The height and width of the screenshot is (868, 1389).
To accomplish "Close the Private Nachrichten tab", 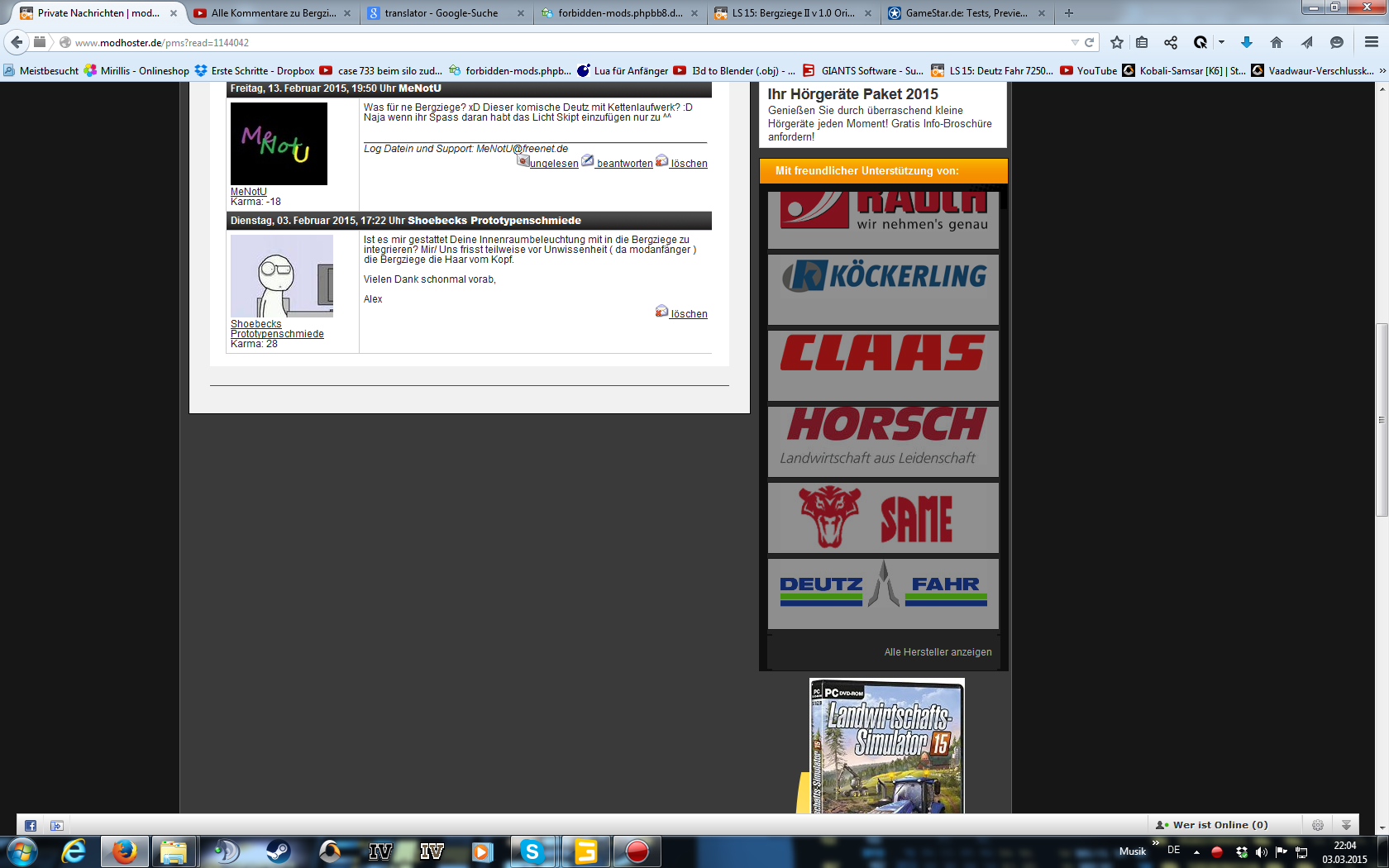I will point(174,13).
